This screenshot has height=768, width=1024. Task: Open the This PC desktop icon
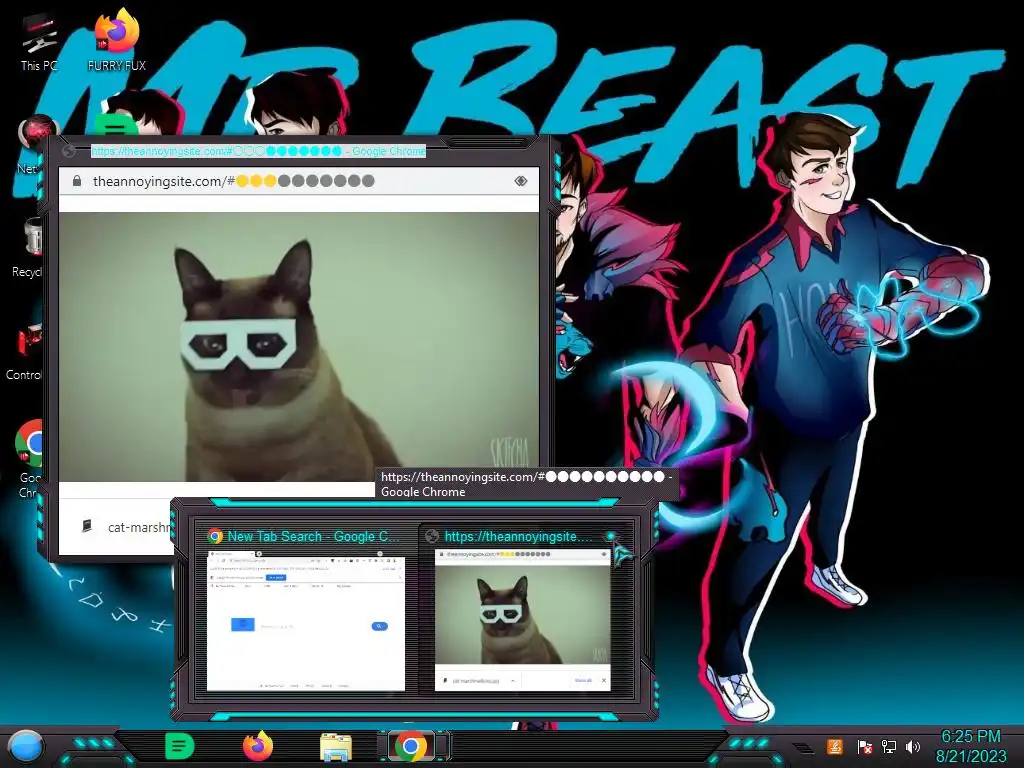(39, 42)
